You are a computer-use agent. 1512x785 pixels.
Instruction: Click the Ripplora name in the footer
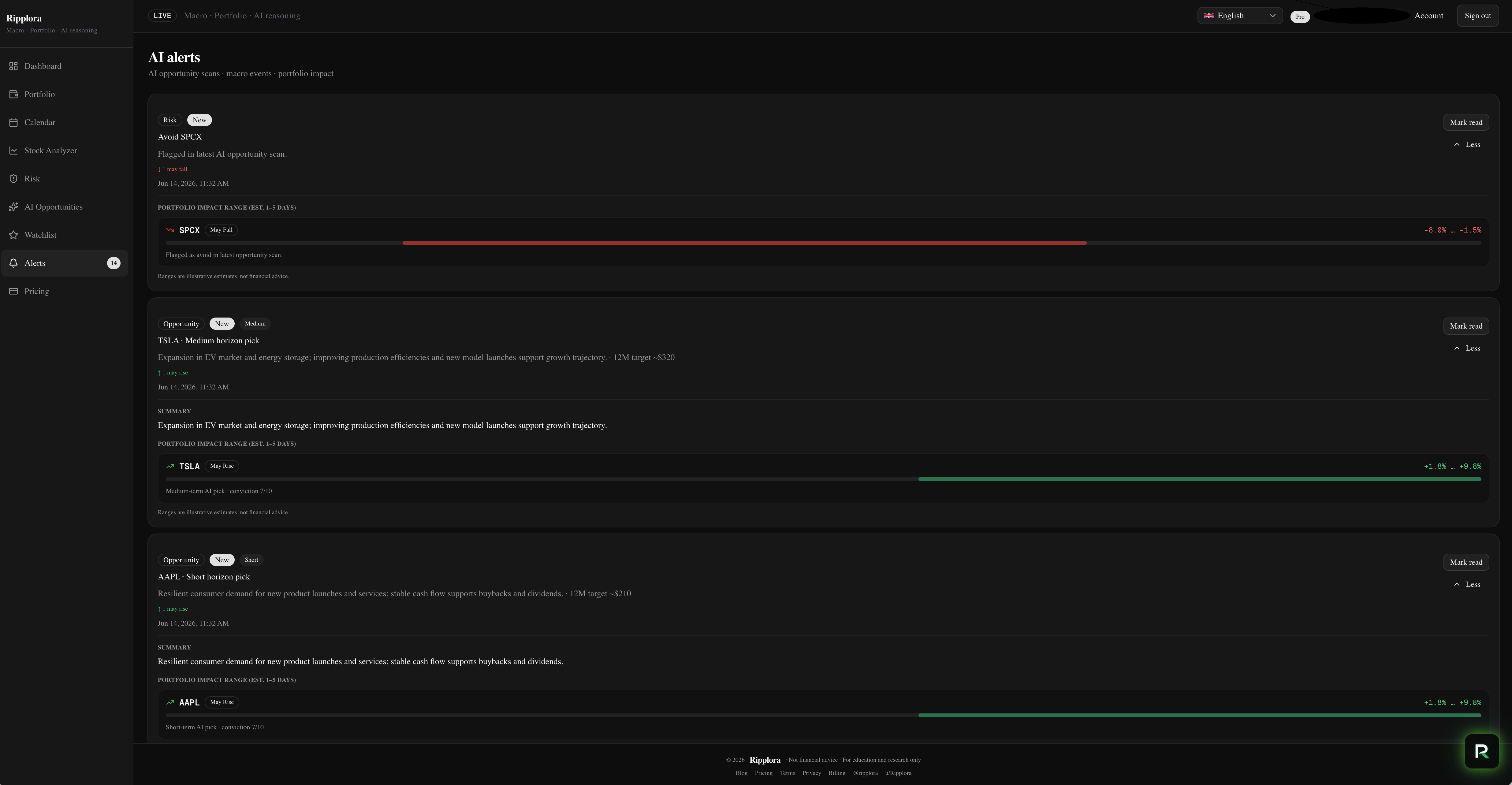click(x=765, y=760)
